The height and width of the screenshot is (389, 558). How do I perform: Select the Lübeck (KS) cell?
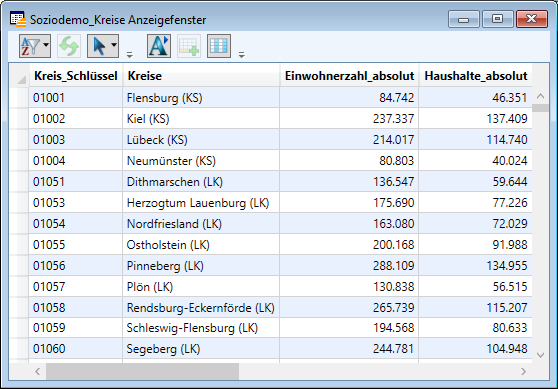point(201,140)
